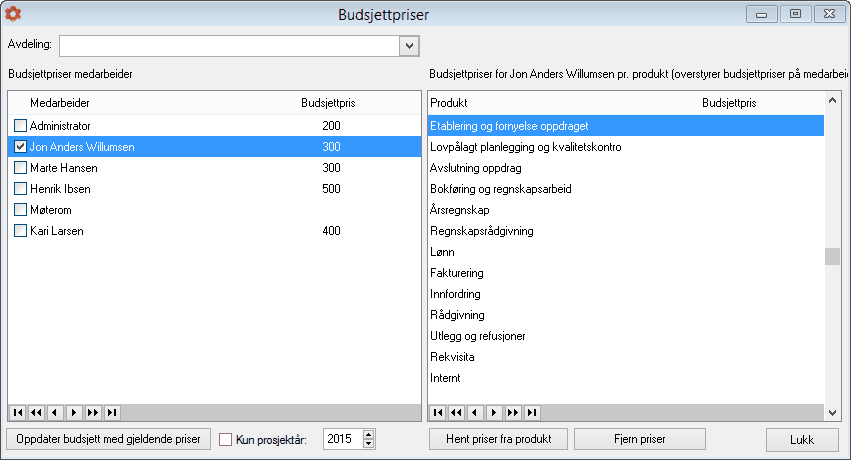Check the Administrator checkbox

pos(20,126)
